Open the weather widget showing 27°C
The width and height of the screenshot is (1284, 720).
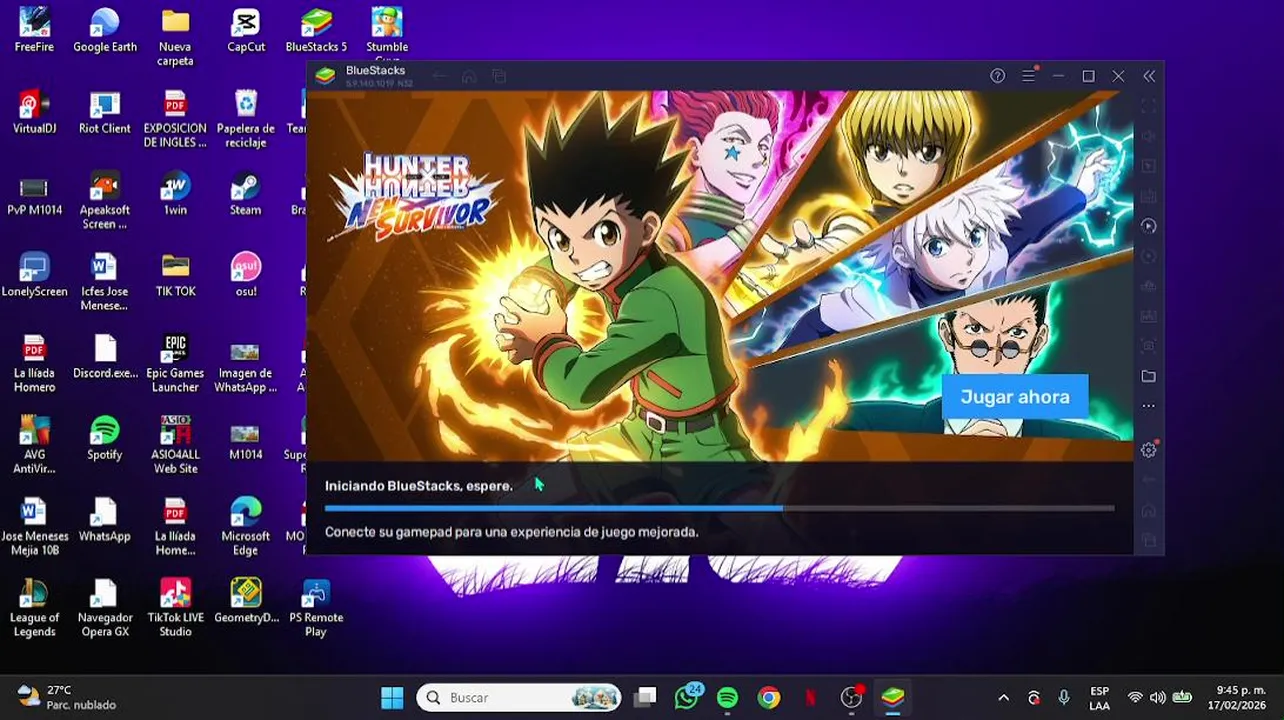point(66,697)
